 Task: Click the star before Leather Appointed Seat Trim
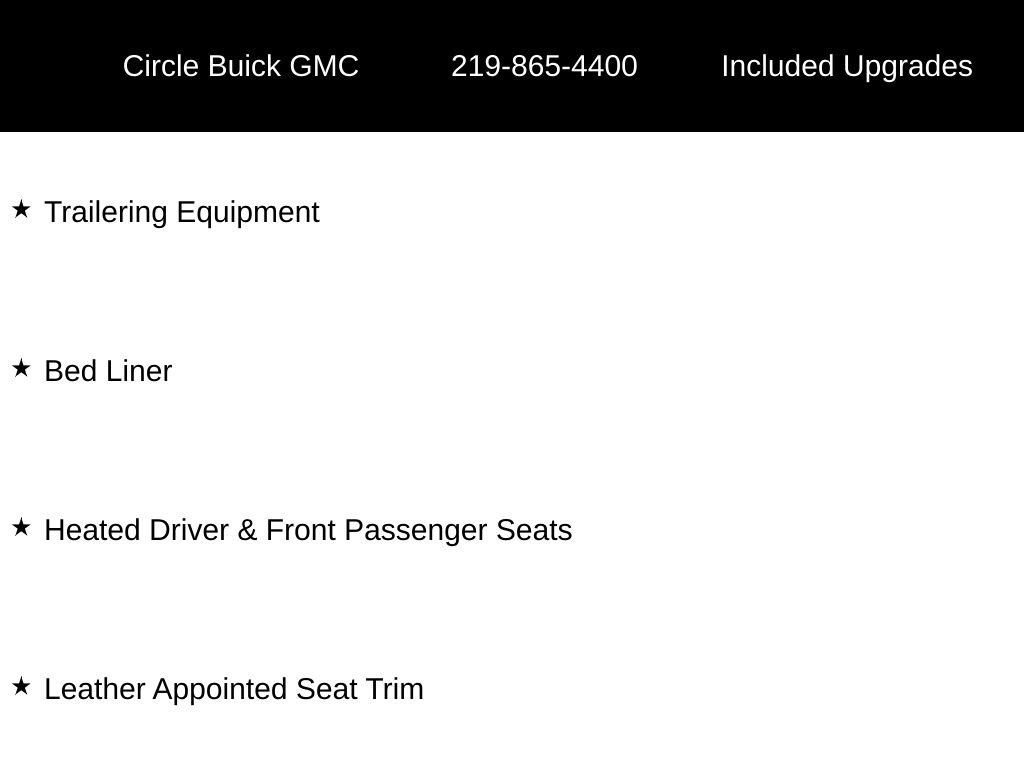point(21,687)
